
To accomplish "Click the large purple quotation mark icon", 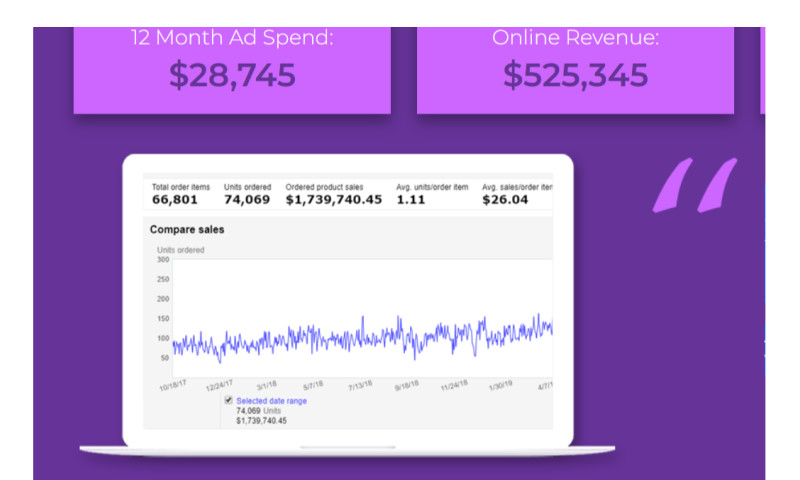I will click(x=696, y=186).
